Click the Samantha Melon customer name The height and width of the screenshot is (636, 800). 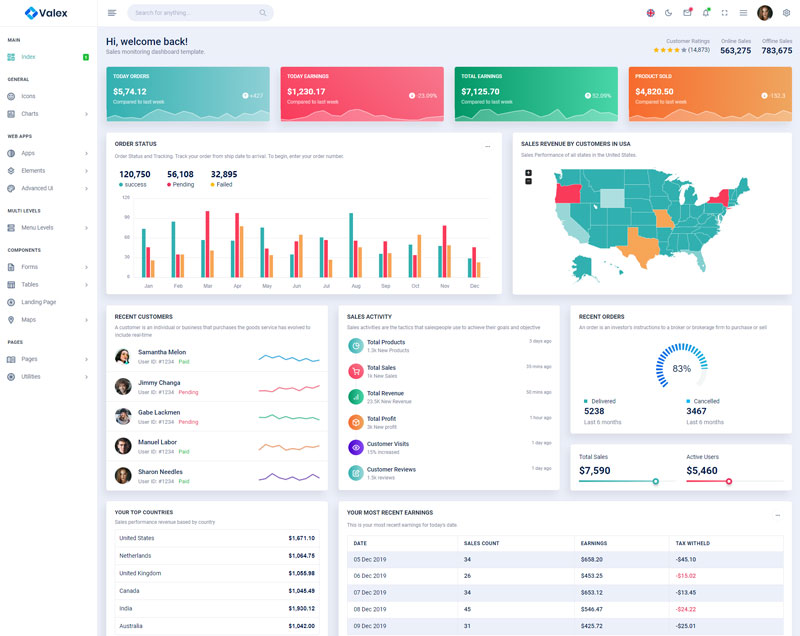[x=162, y=352]
